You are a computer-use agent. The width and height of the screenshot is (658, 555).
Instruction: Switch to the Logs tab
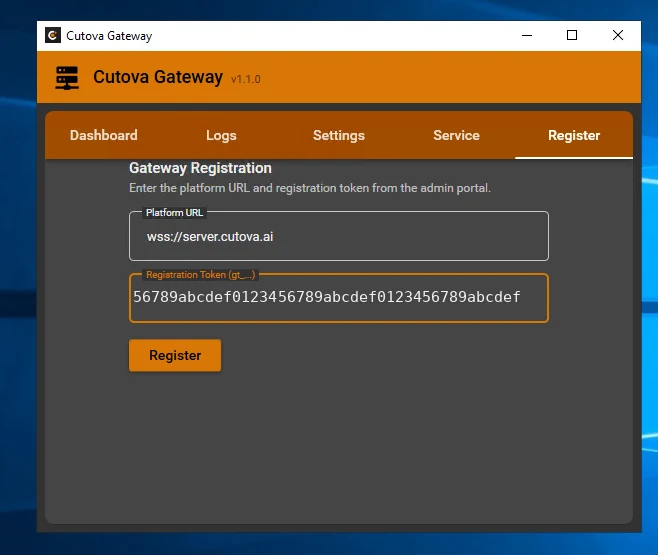coord(221,135)
